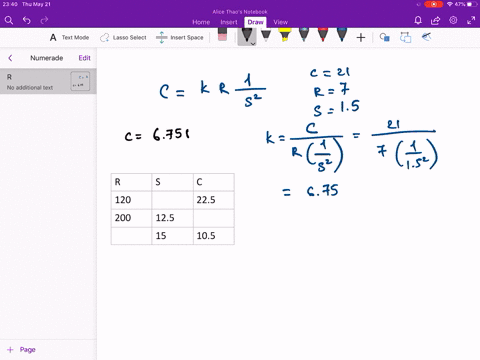Select the black pen tool
480x360 pixels.
(247, 35)
